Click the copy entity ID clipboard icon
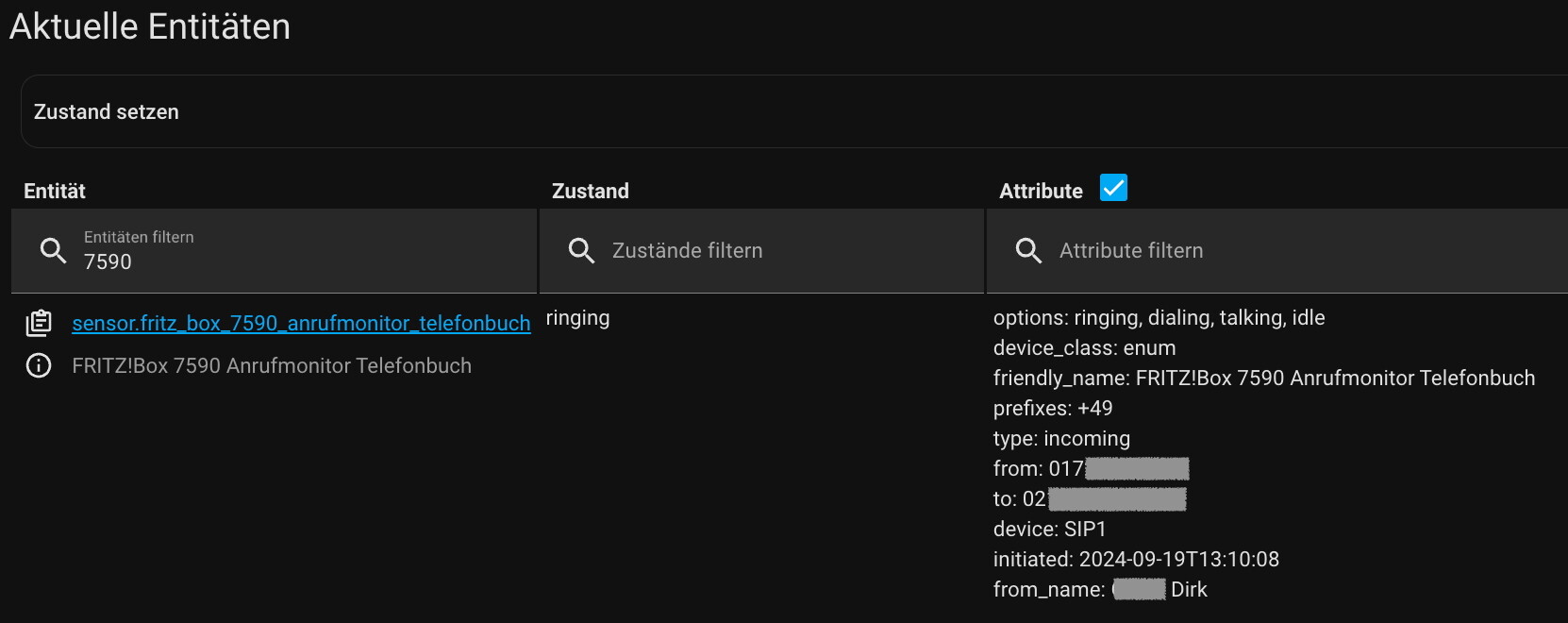 (x=39, y=323)
